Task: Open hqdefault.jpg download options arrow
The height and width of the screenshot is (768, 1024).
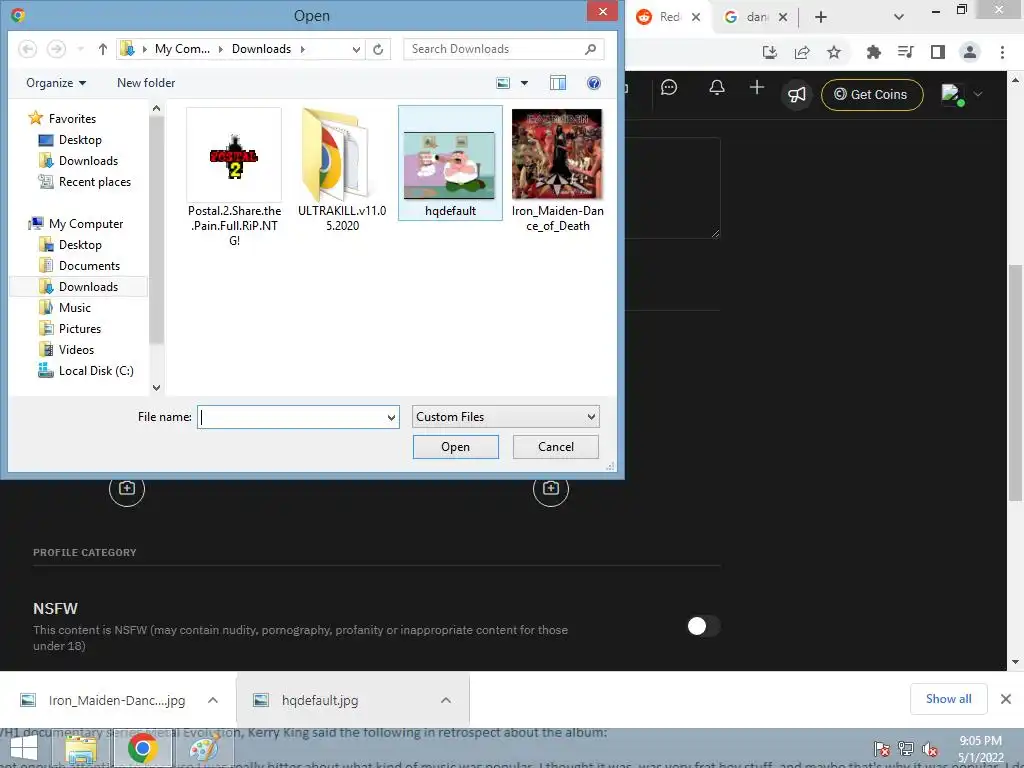Action: coord(445,700)
